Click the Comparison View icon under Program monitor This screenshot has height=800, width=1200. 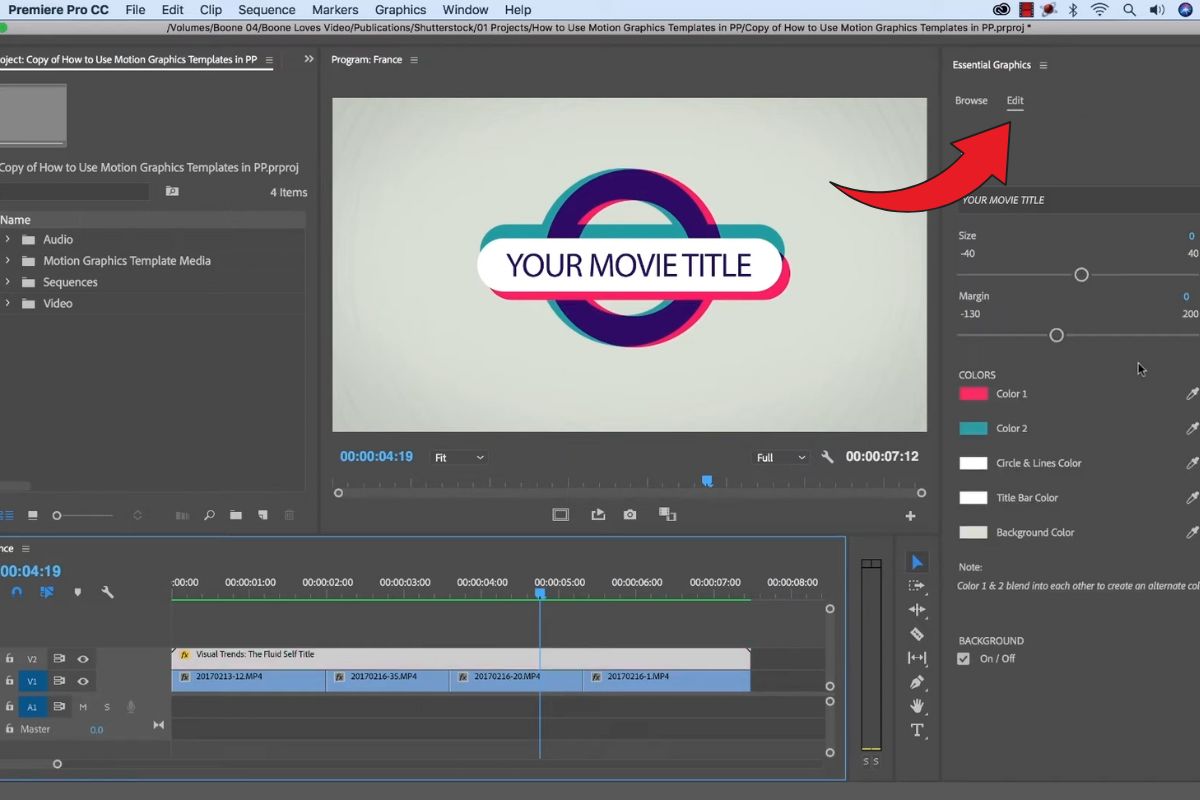667,514
